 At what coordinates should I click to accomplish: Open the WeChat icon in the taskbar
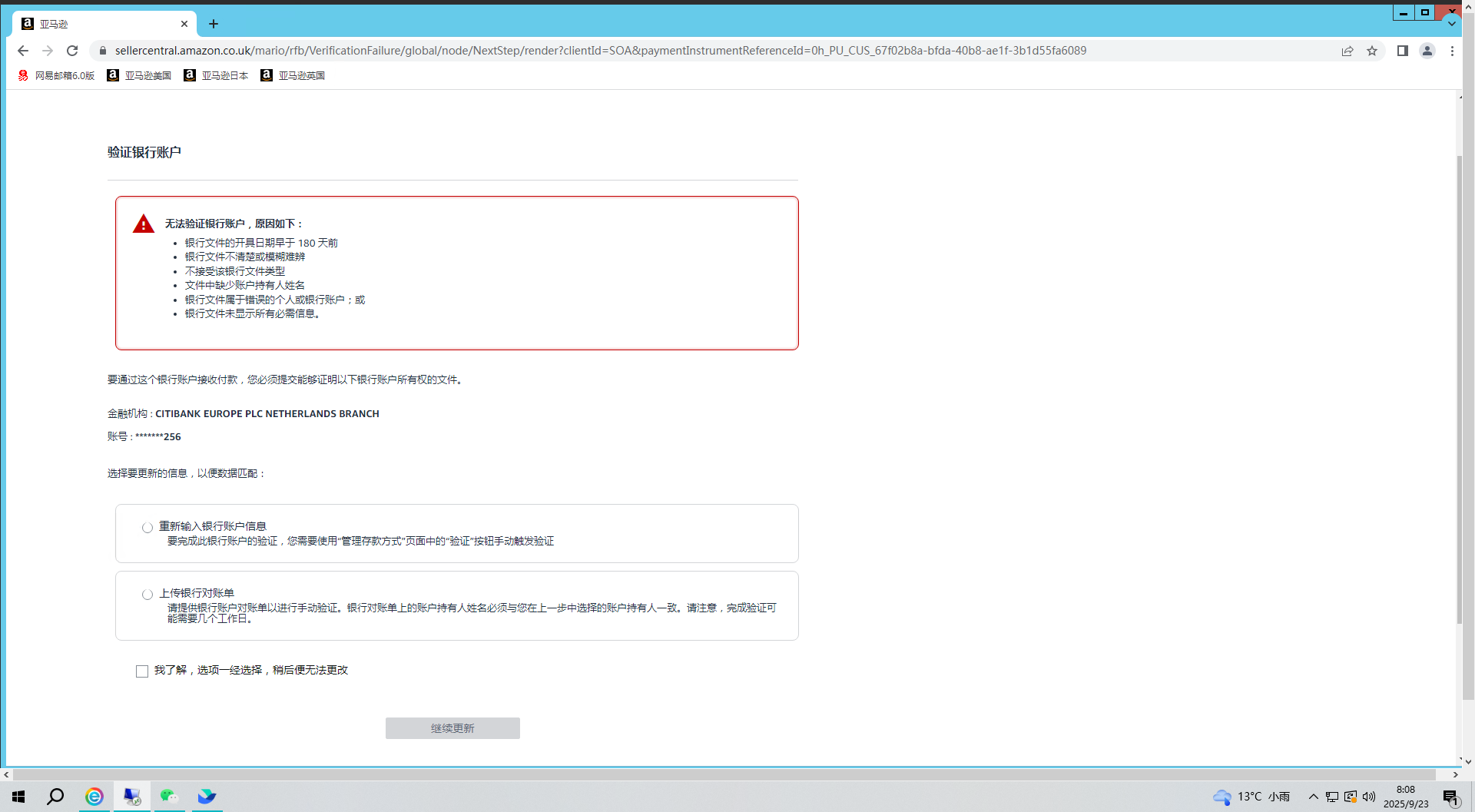(169, 797)
